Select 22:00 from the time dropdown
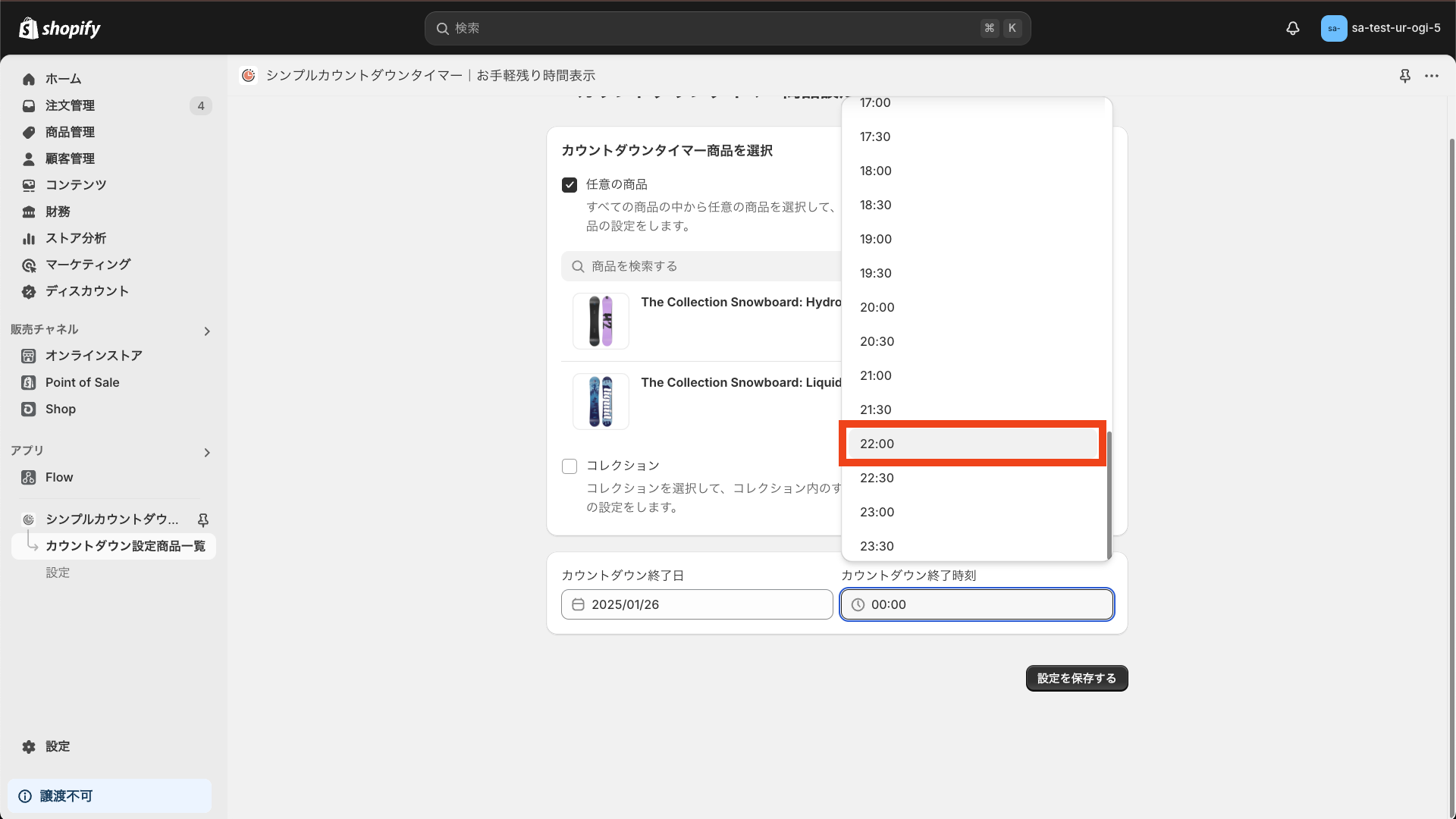This screenshot has height=819, width=1456. click(972, 444)
